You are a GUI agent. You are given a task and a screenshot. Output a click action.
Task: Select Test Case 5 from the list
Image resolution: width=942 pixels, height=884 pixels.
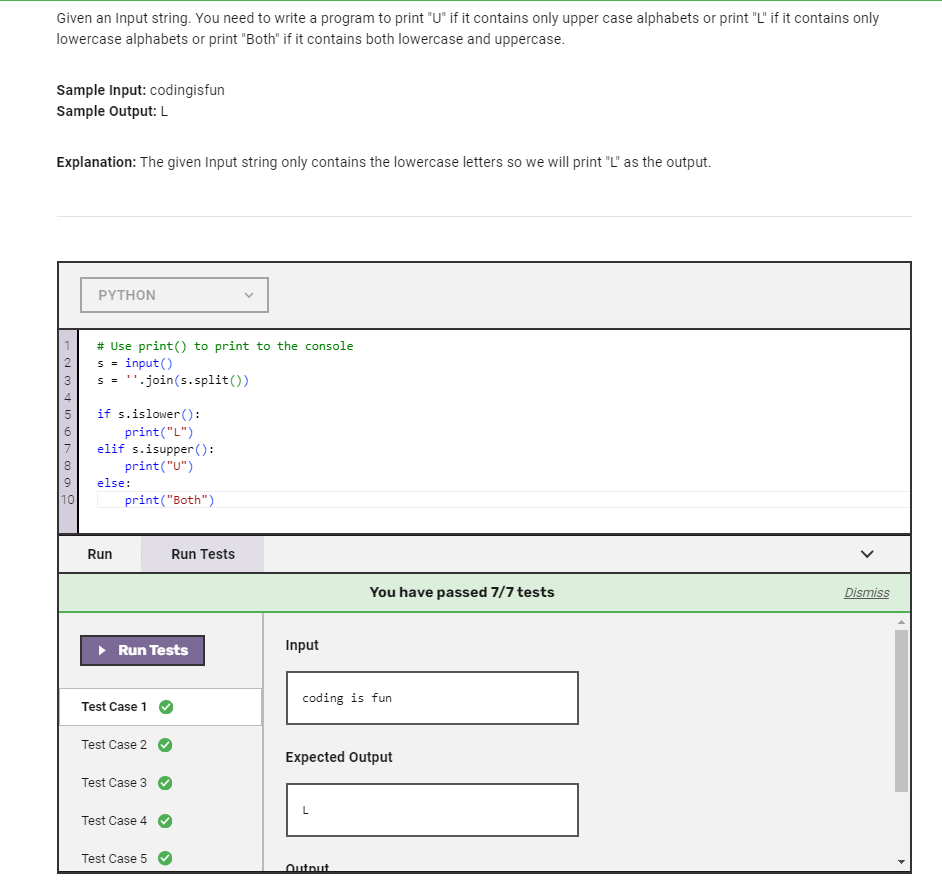click(x=113, y=858)
